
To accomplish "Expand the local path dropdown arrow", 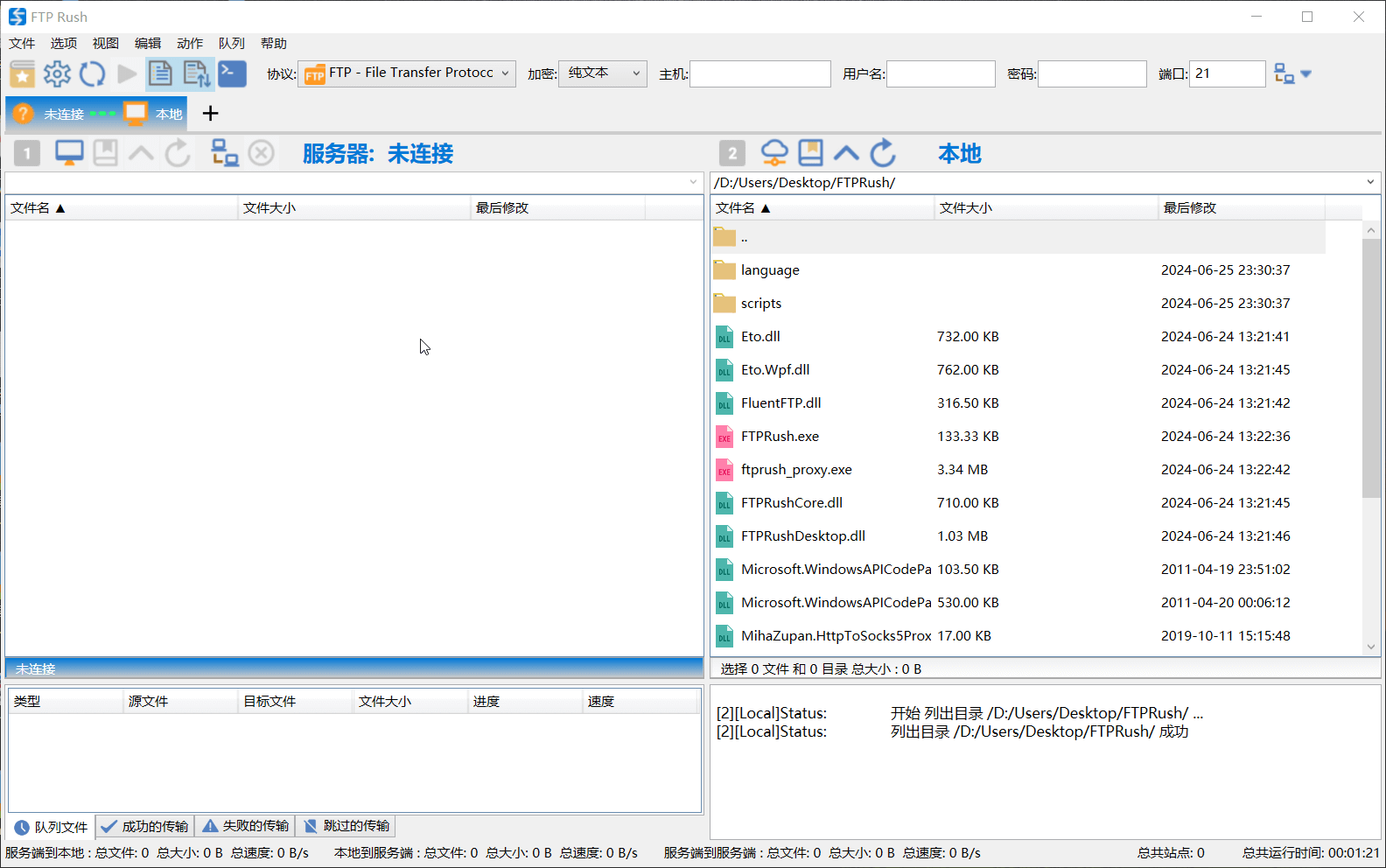I will 1370,182.
